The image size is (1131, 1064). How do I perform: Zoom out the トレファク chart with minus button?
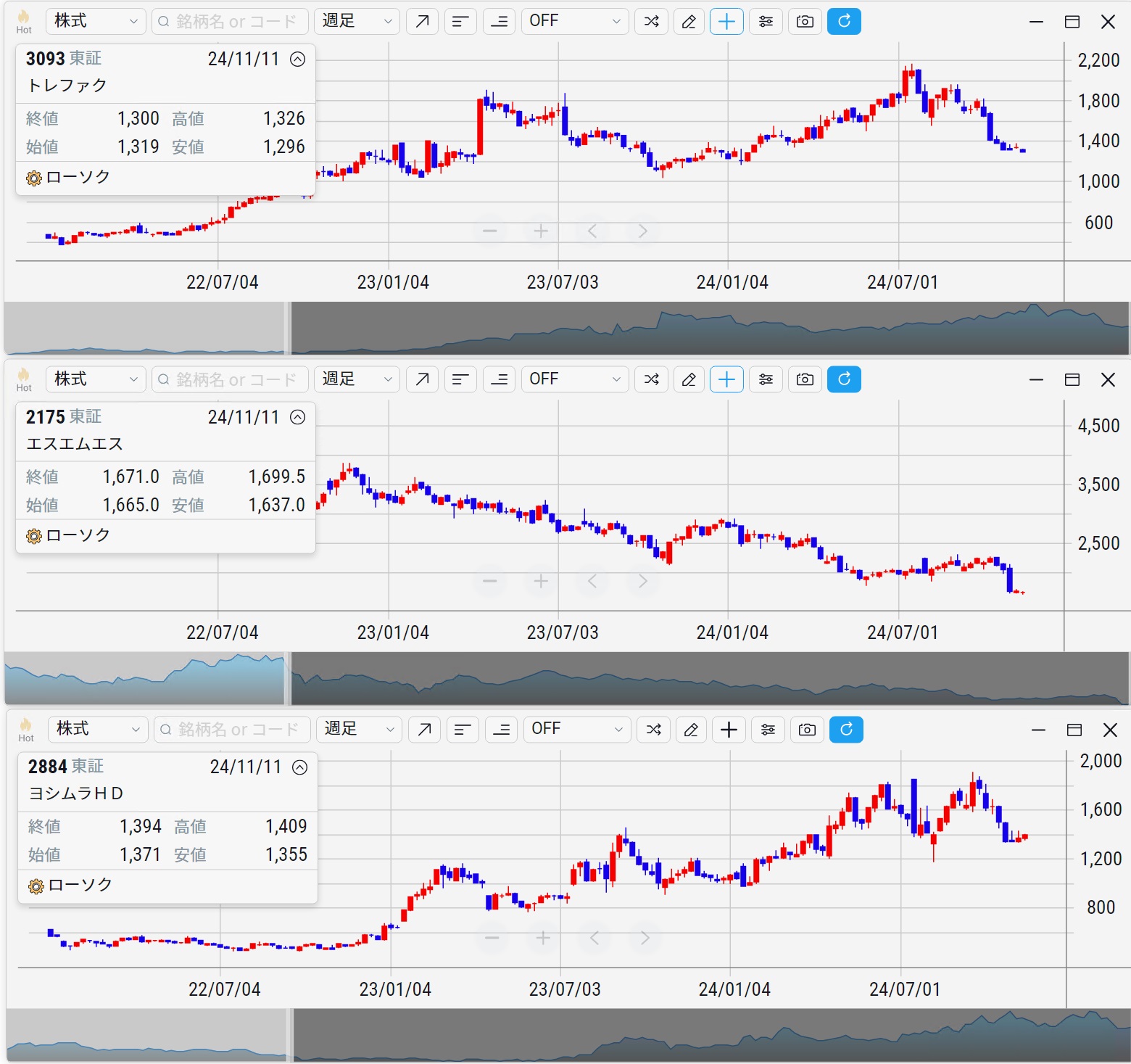click(x=489, y=231)
